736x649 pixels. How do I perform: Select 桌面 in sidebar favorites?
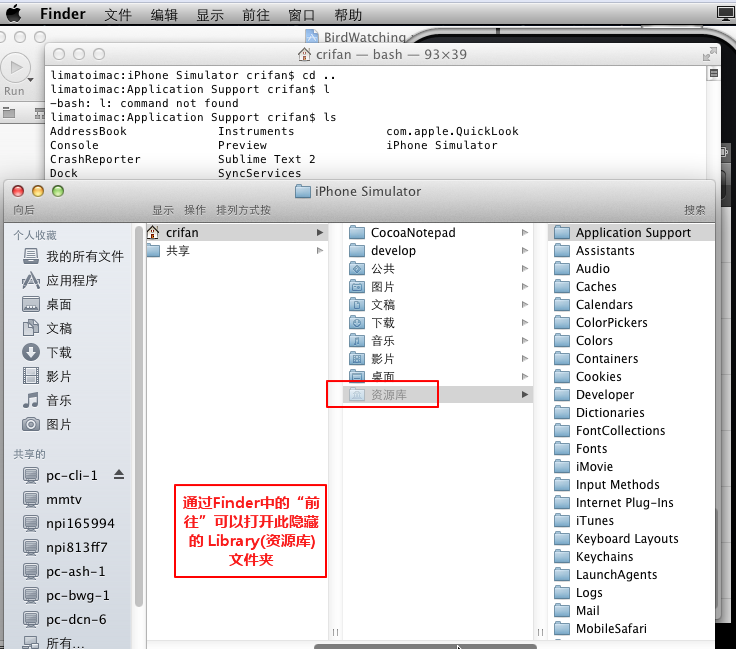pos(47,304)
